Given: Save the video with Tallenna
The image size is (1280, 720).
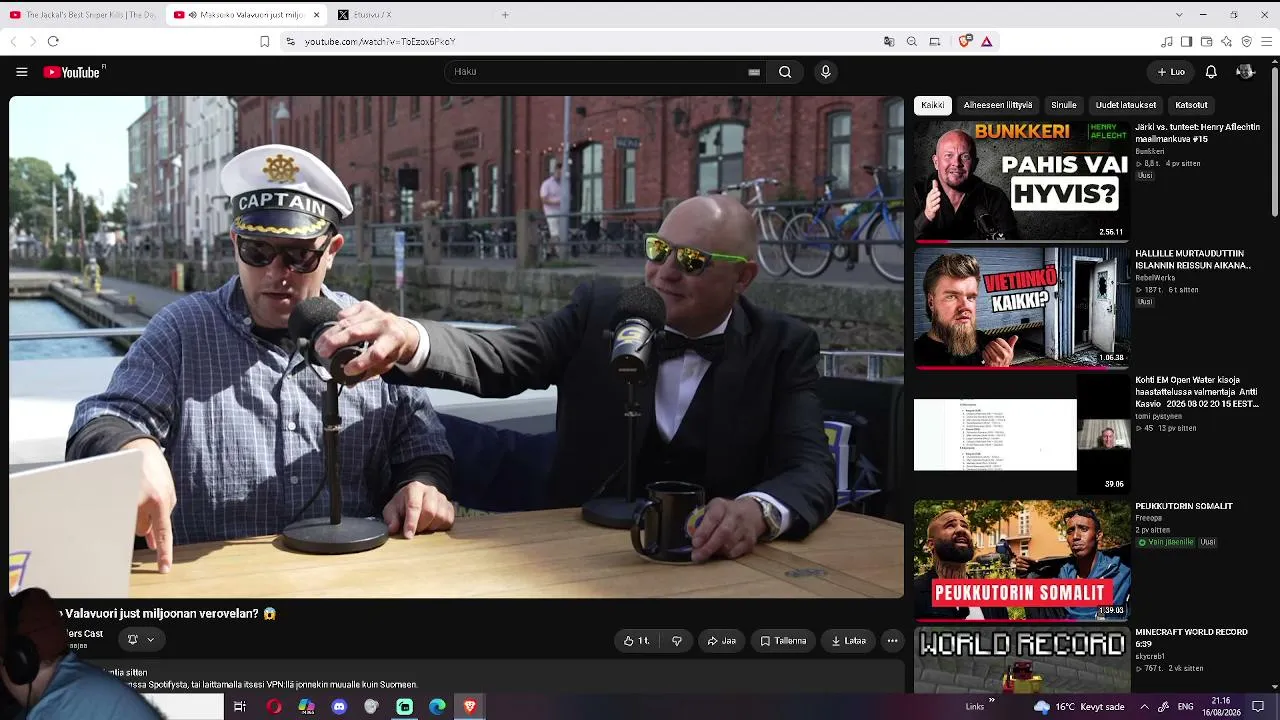Looking at the screenshot, I should (x=783, y=641).
